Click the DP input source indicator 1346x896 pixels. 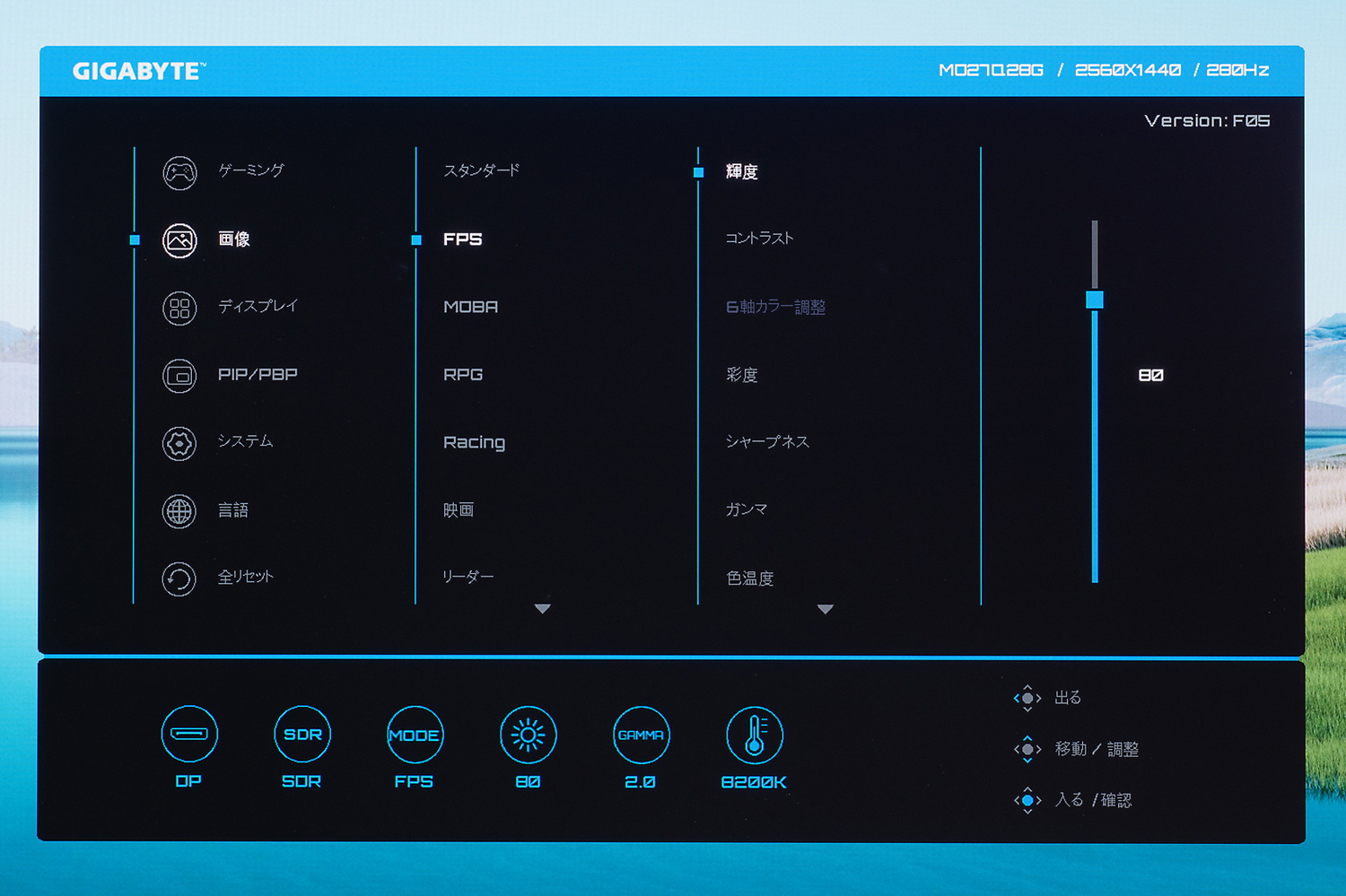coord(189,733)
